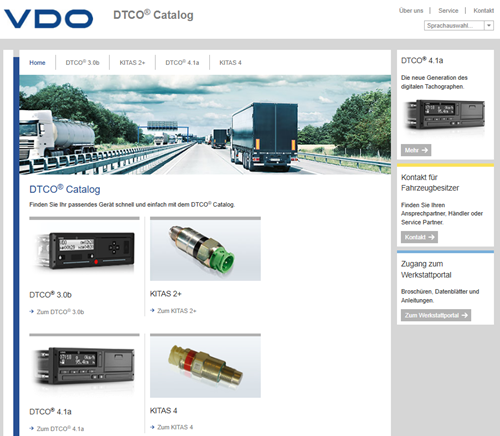Switch to the KITAS 4 navigation tab

point(230,63)
